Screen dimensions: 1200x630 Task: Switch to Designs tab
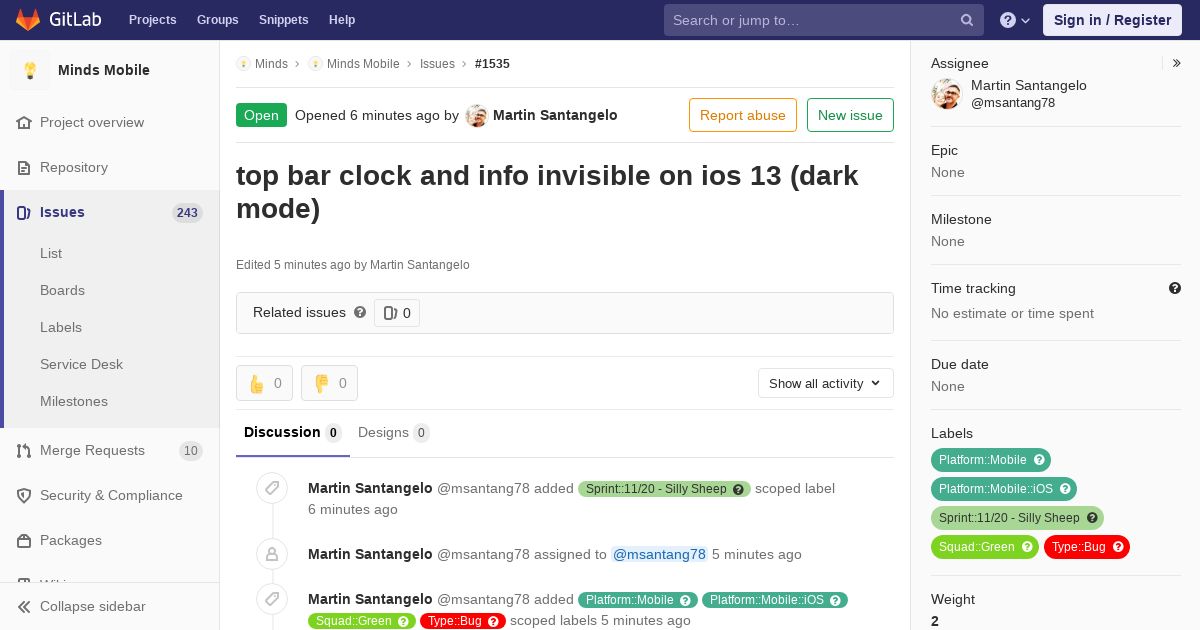click(394, 433)
